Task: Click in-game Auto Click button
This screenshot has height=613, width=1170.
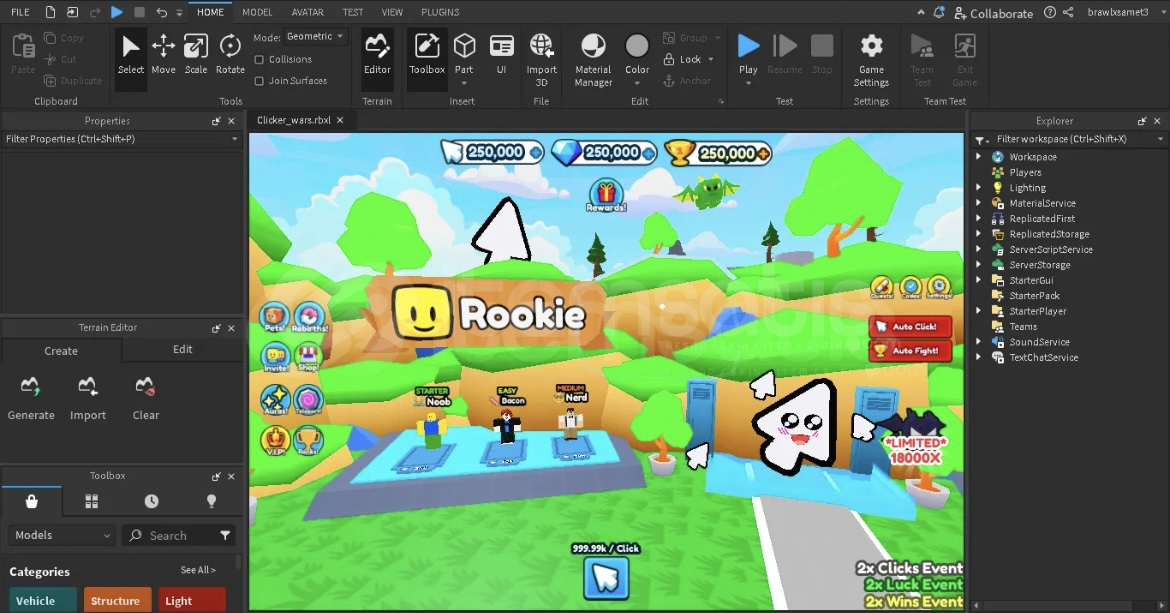Action: [910, 327]
